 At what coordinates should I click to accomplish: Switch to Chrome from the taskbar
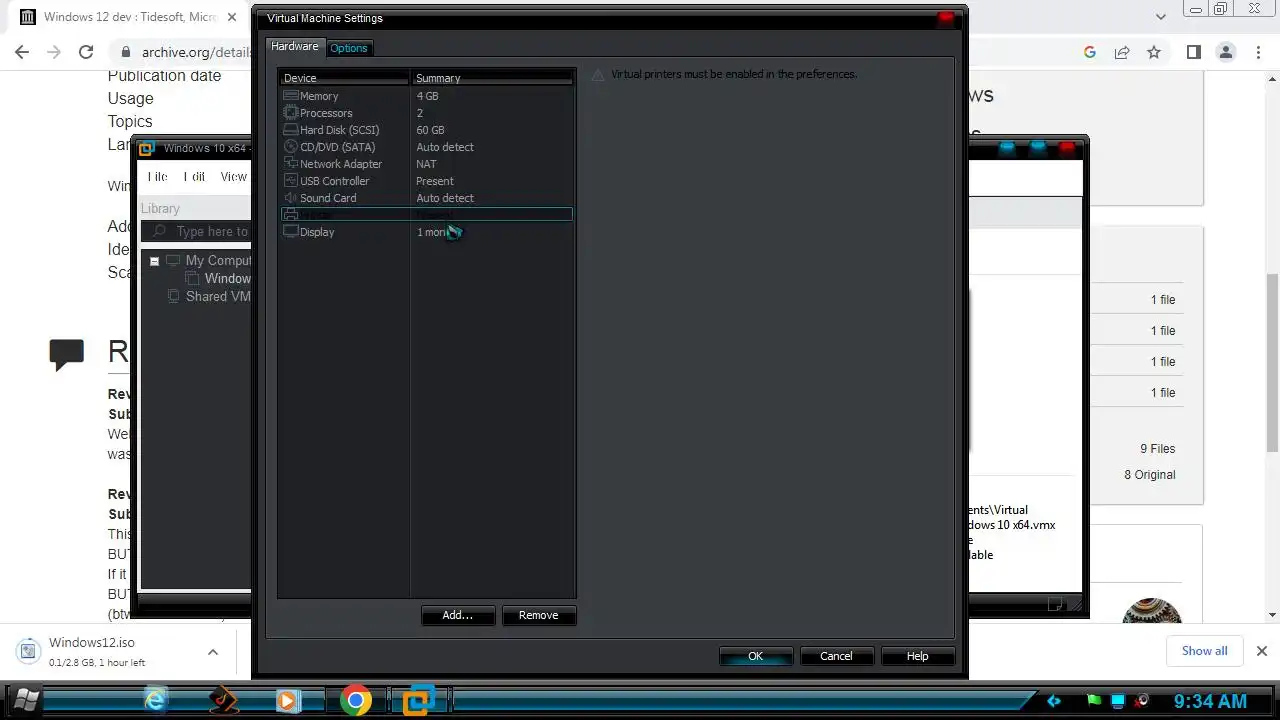click(x=355, y=700)
